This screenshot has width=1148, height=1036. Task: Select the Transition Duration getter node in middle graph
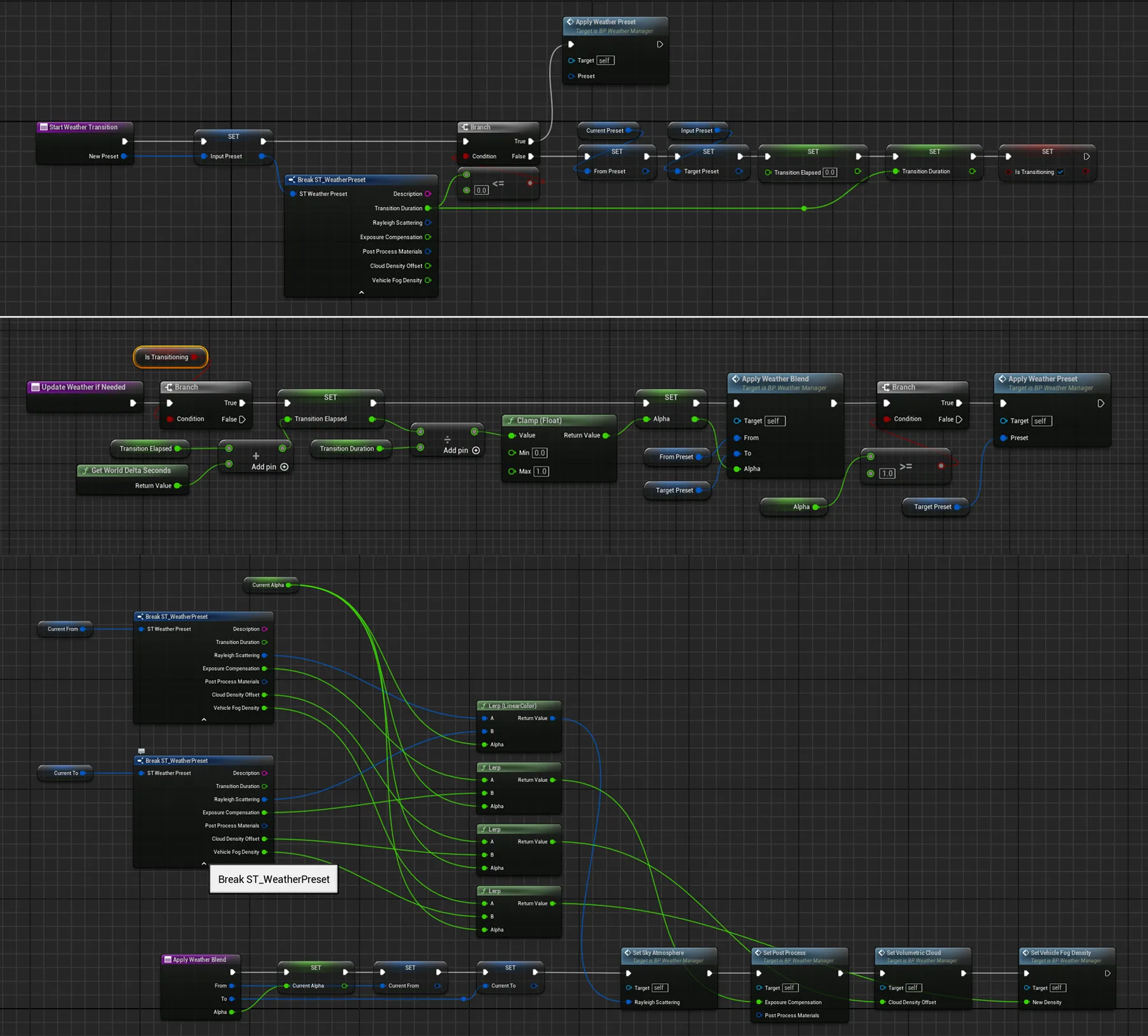(x=351, y=449)
